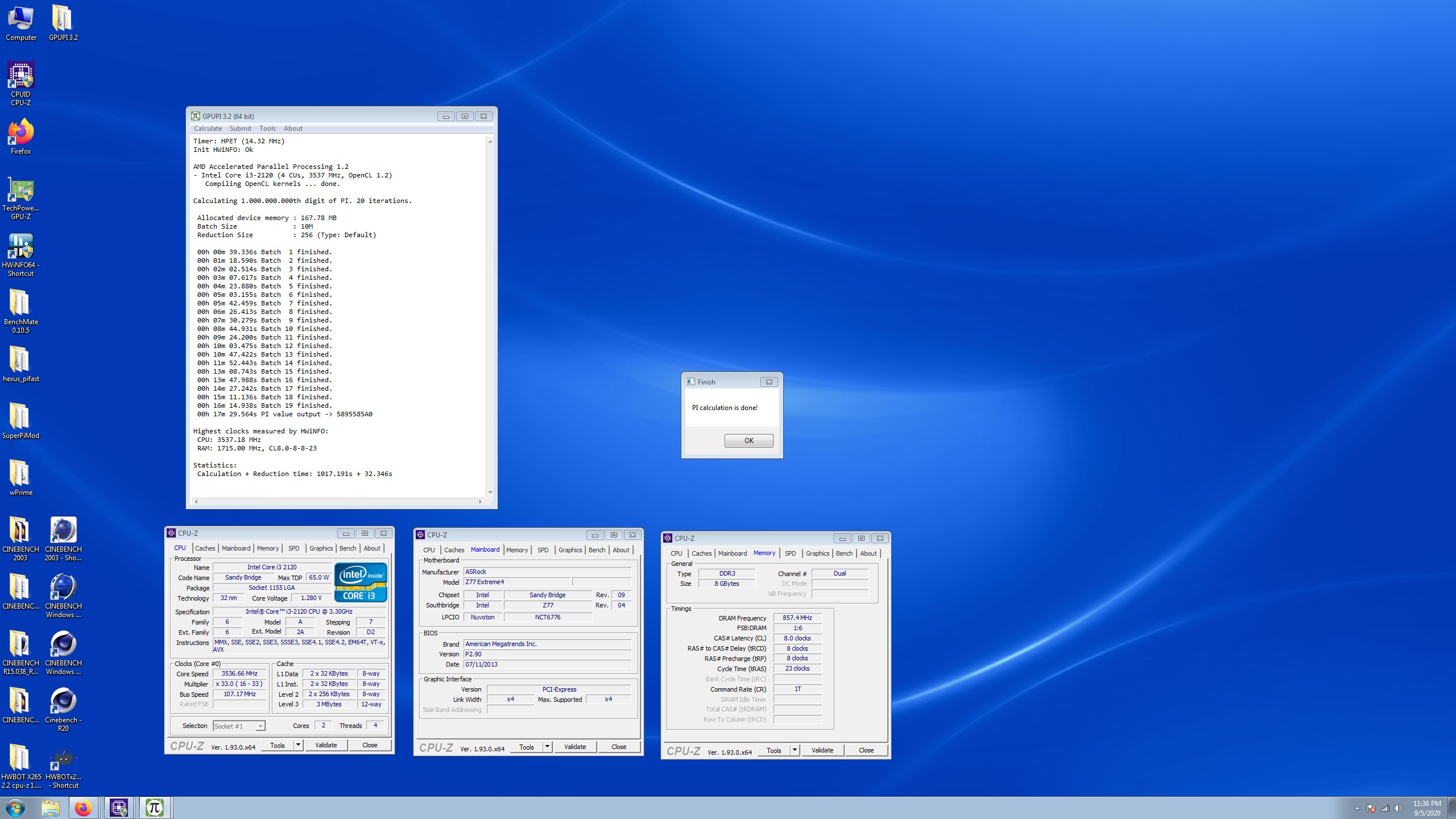Open the volume control tray icon
The width and height of the screenshot is (1456, 819).
click(x=1399, y=808)
